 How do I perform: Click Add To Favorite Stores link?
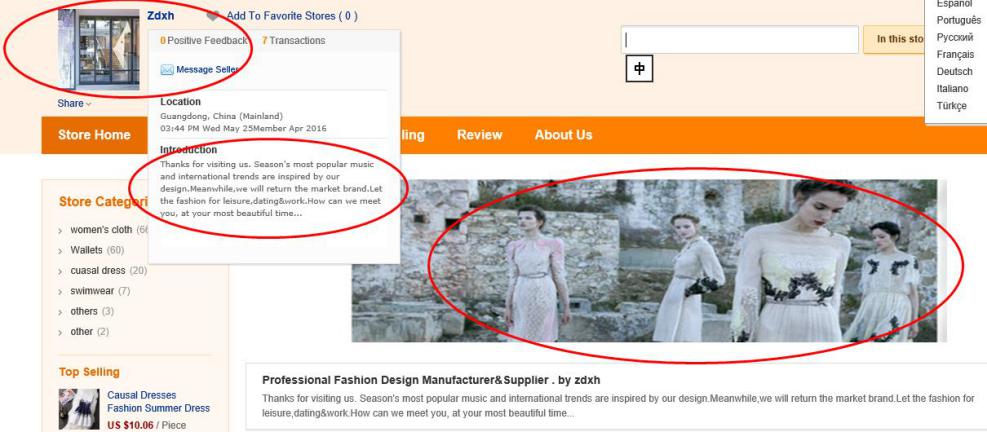tap(291, 17)
